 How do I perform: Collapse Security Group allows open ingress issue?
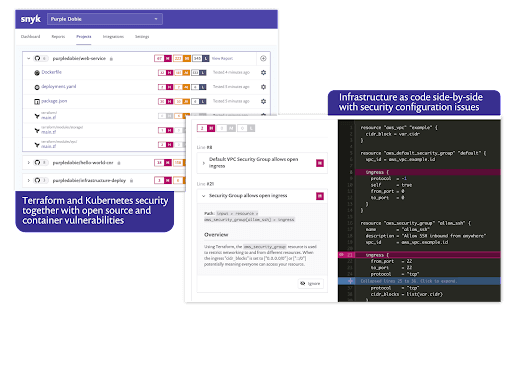pyautogui.click(x=204, y=196)
